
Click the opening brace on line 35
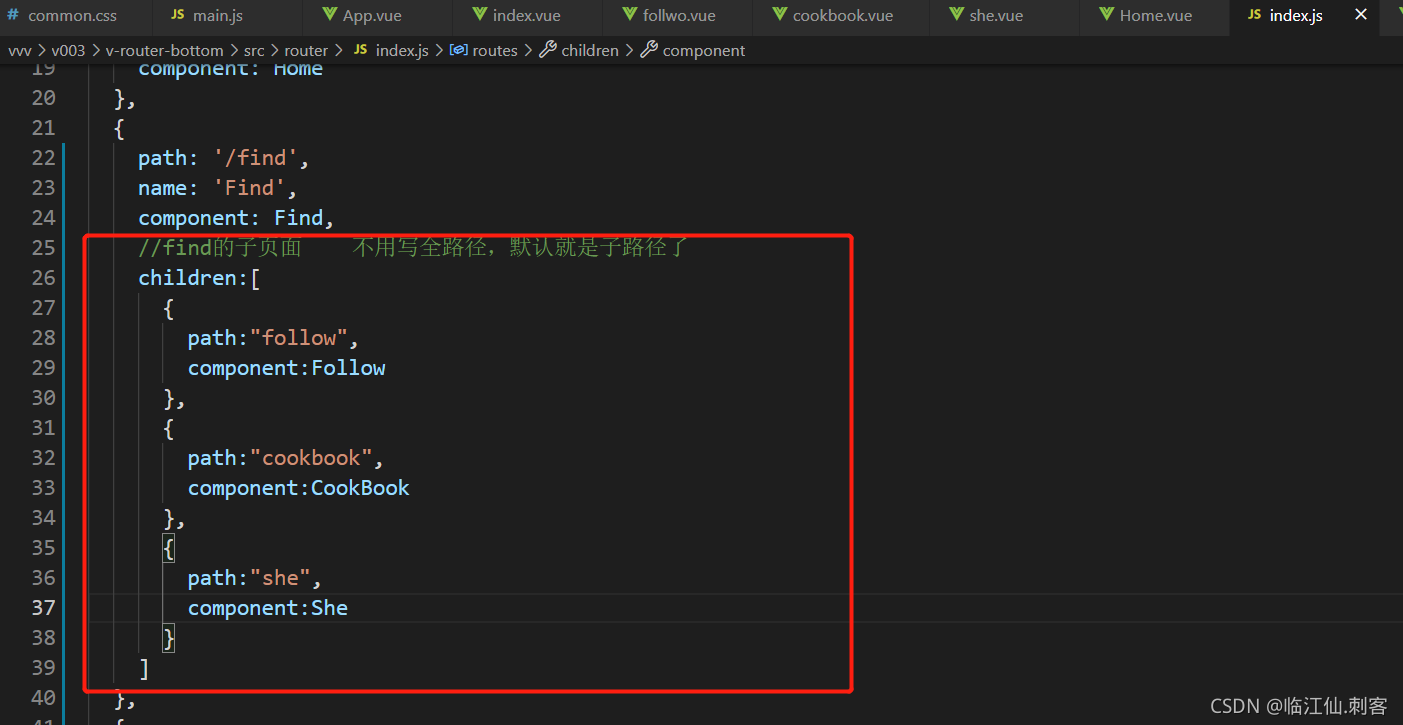point(169,548)
